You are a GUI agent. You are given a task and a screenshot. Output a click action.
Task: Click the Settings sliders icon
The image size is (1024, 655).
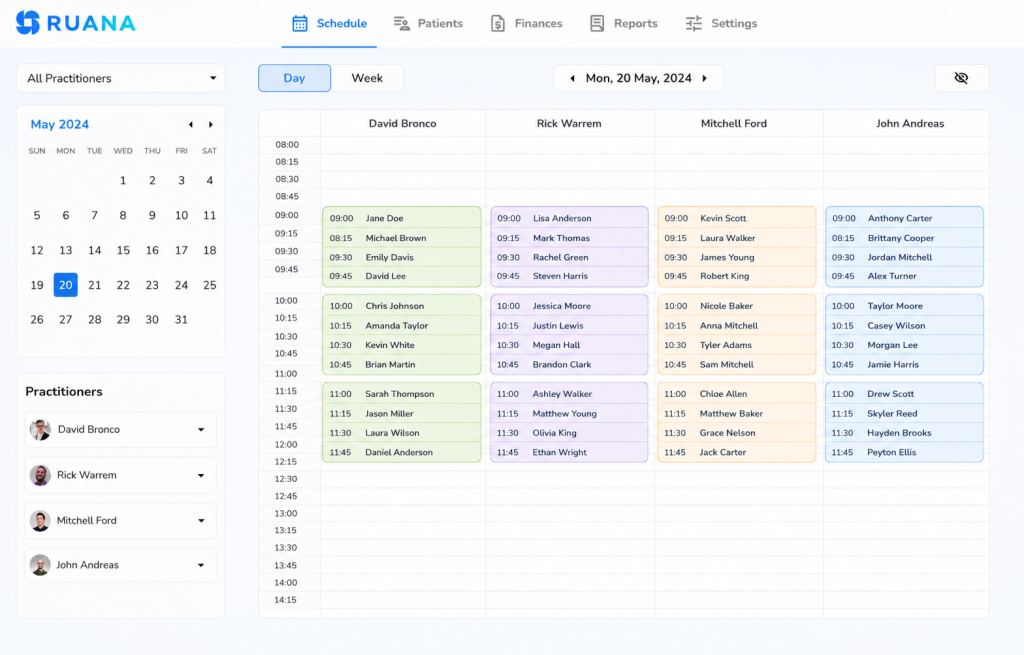[694, 24]
